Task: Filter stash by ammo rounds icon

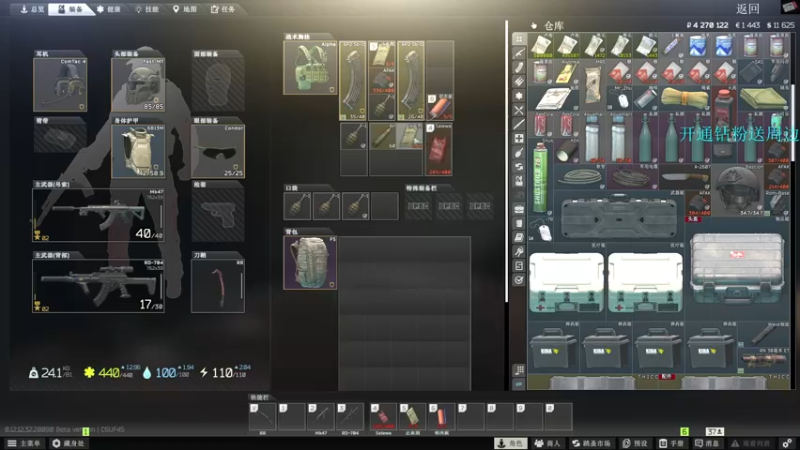Action: click(519, 82)
